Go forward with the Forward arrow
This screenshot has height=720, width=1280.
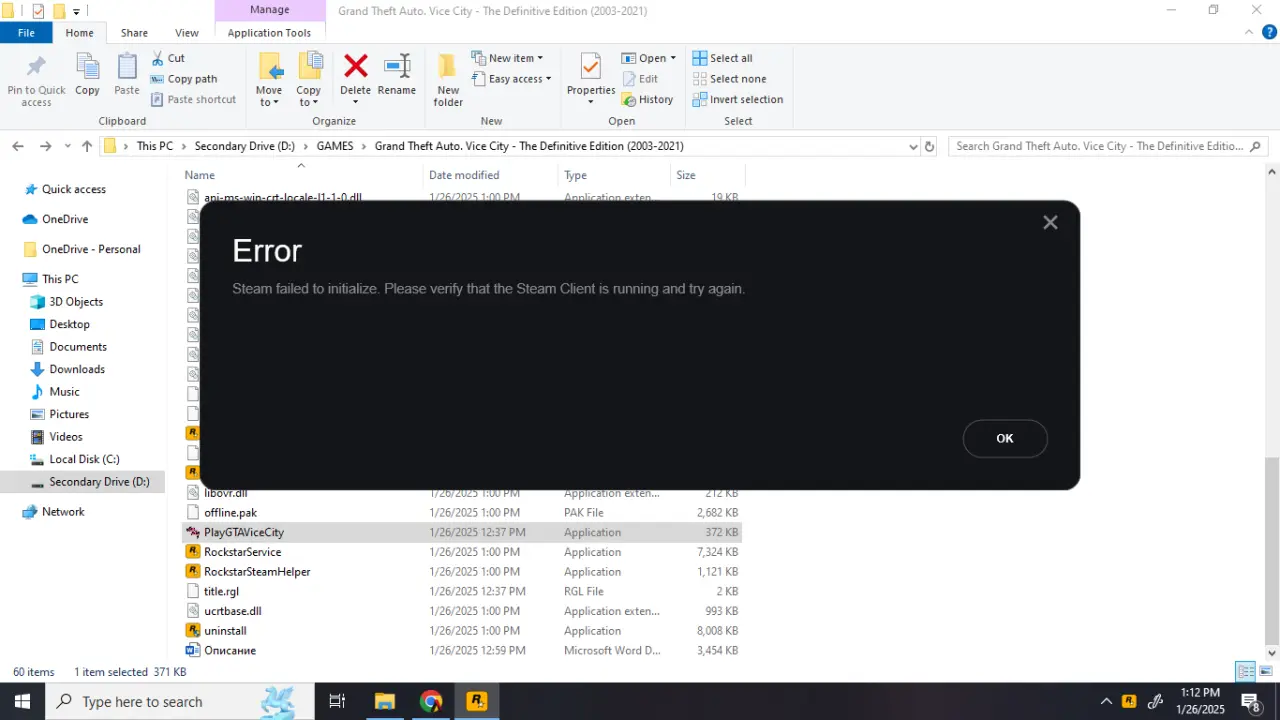pyautogui.click(x=45, y=146)
